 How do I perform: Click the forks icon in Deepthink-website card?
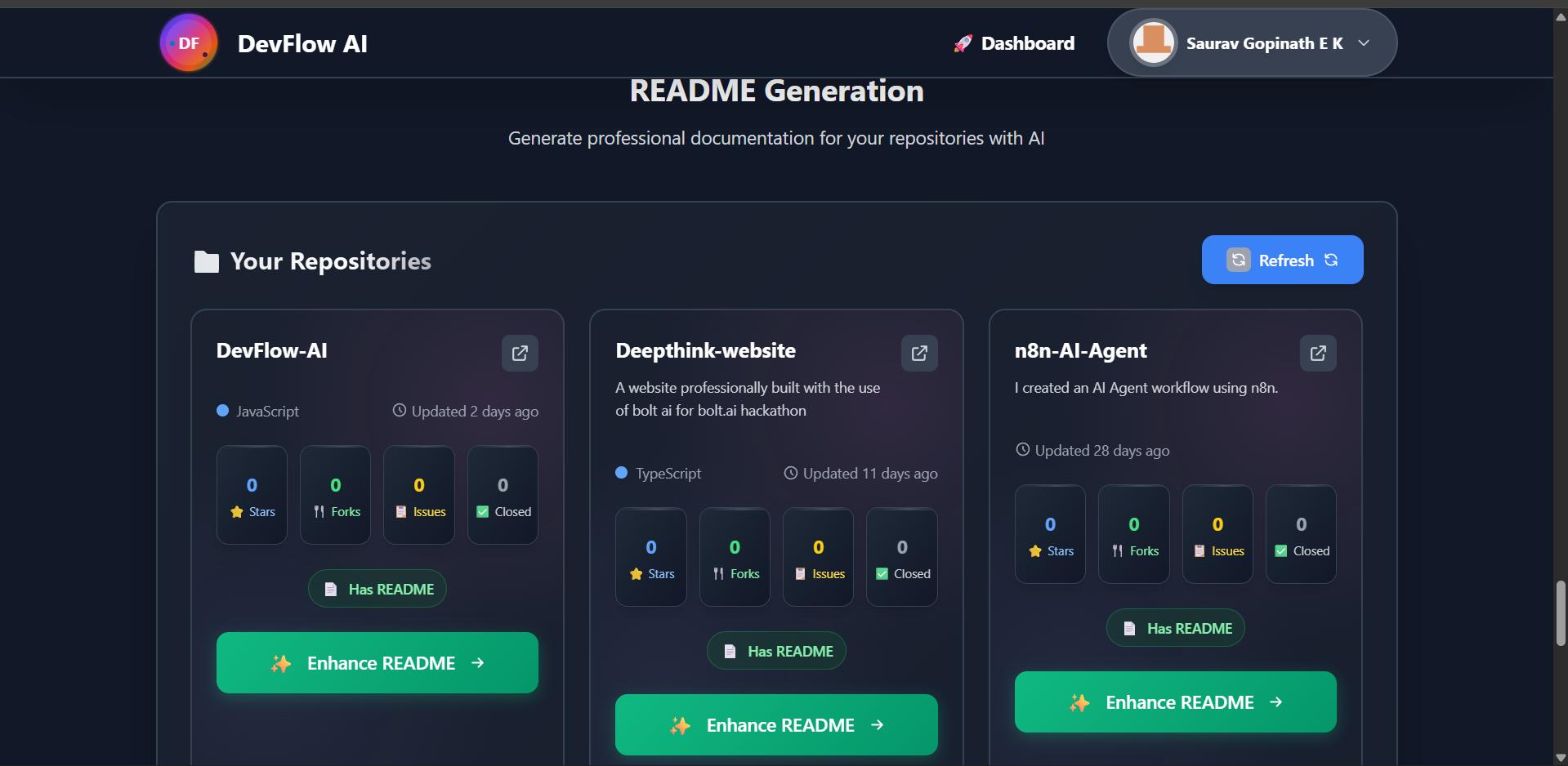[719, 574]
